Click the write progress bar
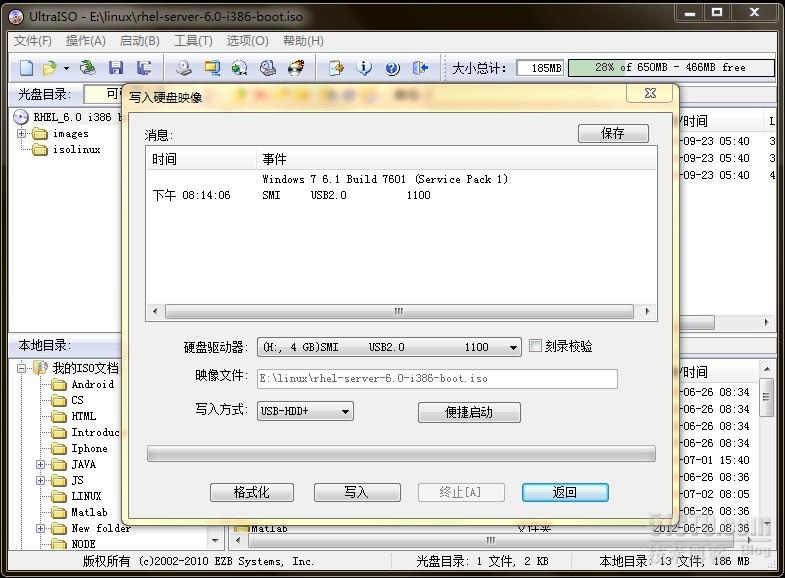 [401, 453]
